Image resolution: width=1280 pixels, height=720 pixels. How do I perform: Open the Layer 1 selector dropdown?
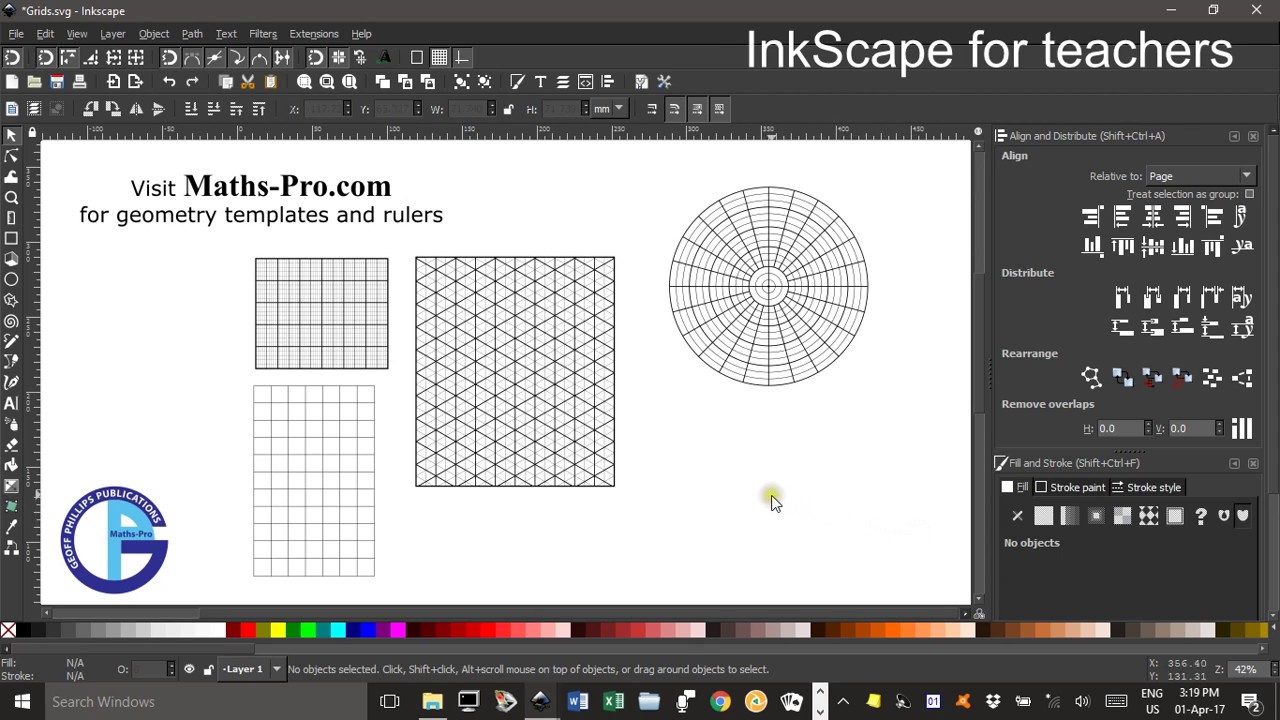point(252,669)
